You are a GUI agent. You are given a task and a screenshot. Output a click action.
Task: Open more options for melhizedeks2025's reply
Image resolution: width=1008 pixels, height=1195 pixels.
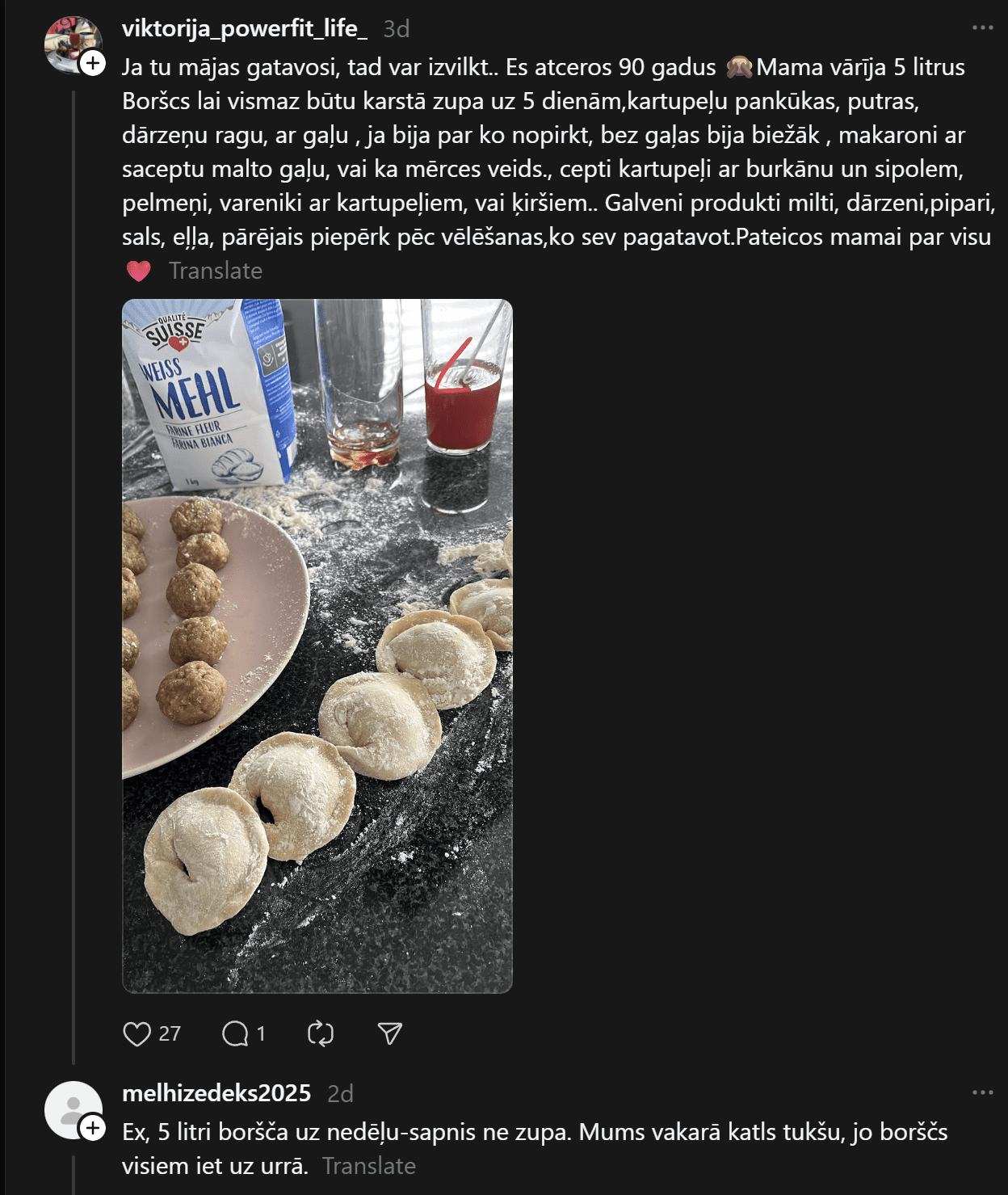point(982,1092)
